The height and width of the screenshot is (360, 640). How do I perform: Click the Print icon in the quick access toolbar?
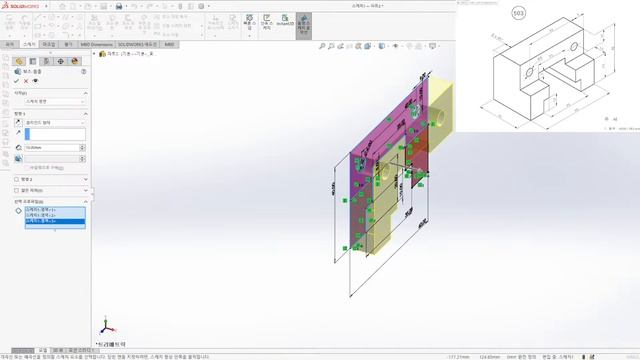[119, 6]
